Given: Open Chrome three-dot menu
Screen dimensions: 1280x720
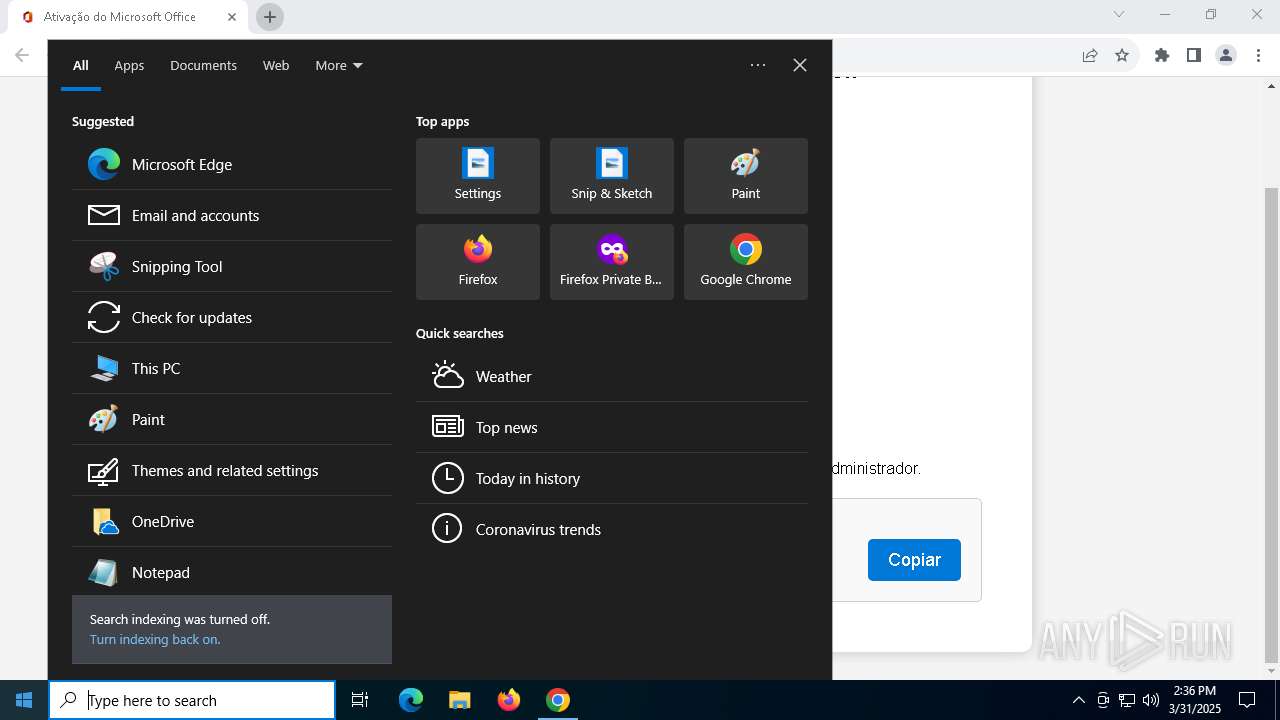Looking at the screenshot, I should point(1258,55).
